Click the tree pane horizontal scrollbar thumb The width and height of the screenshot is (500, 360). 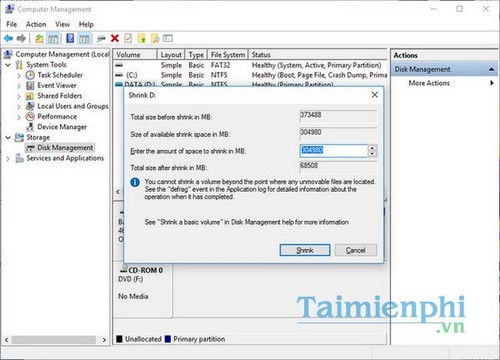point(54,340)
